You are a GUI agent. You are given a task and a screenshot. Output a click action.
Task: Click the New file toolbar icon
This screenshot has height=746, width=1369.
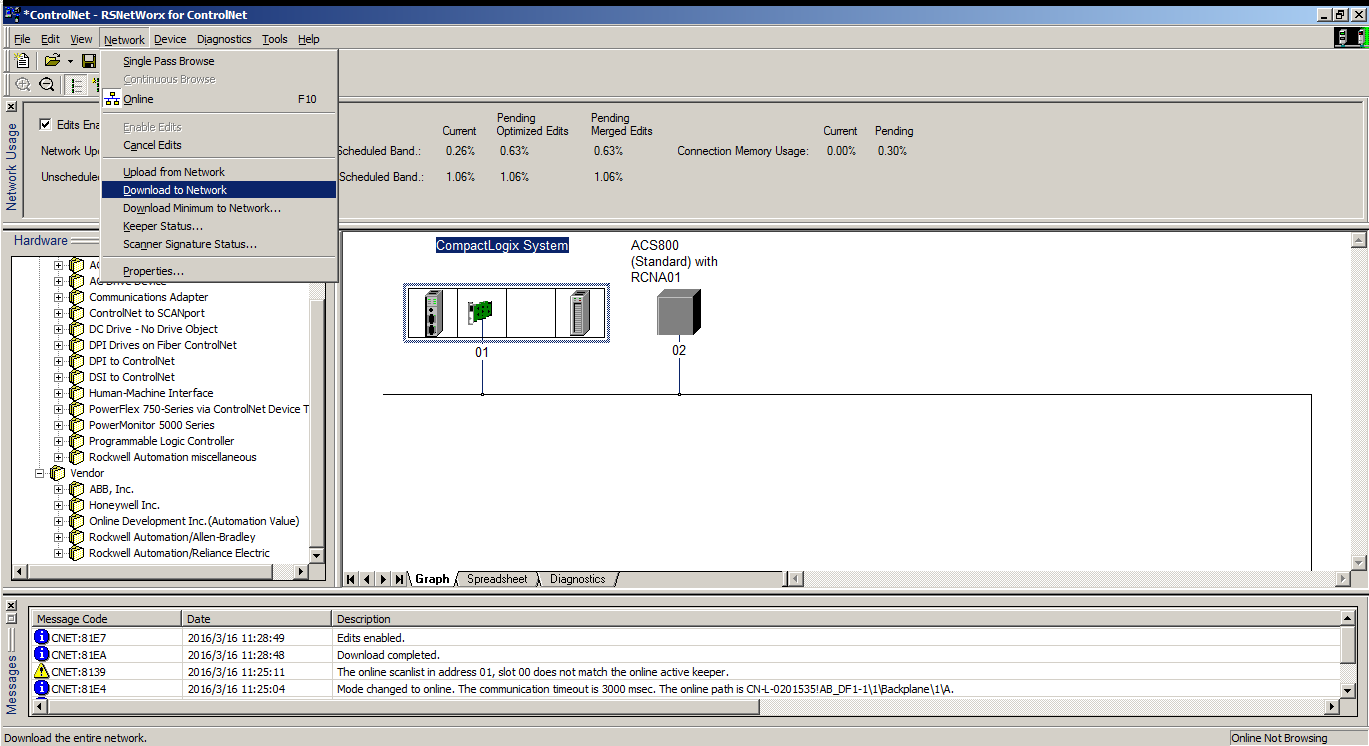(22, 61)
